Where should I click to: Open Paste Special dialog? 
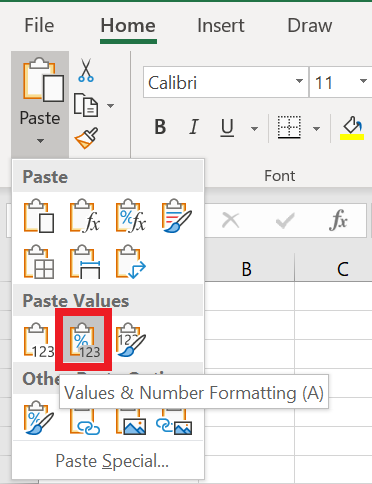112,461
